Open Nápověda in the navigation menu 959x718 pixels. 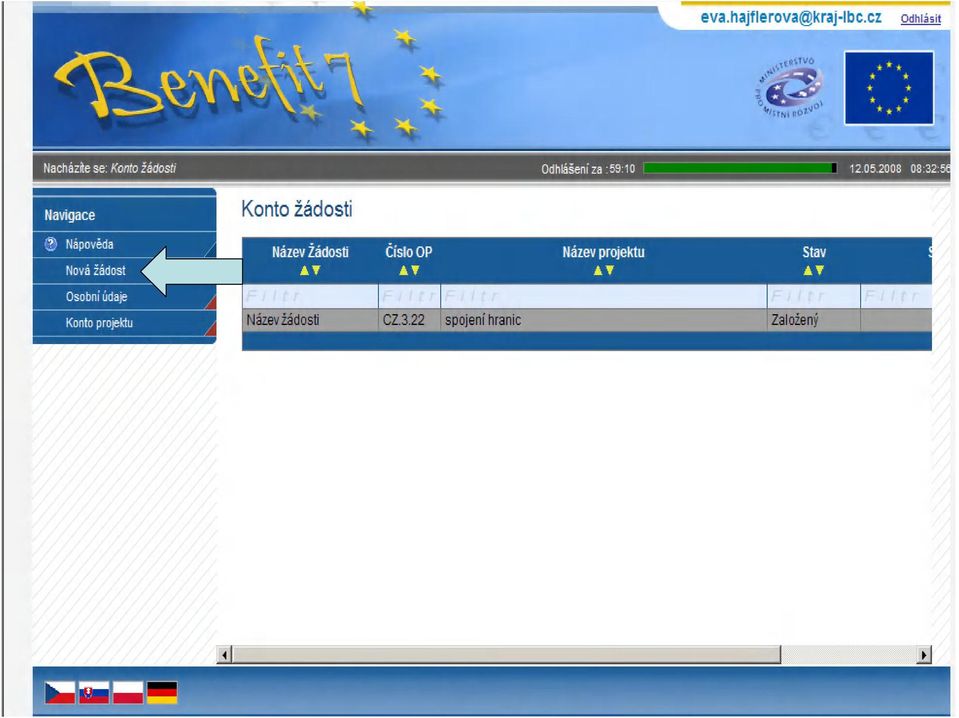click(89, 245)
